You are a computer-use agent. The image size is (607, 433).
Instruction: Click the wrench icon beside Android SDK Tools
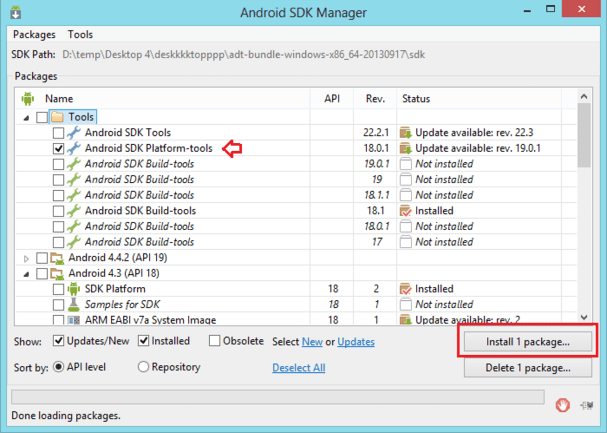click(73, 133)
